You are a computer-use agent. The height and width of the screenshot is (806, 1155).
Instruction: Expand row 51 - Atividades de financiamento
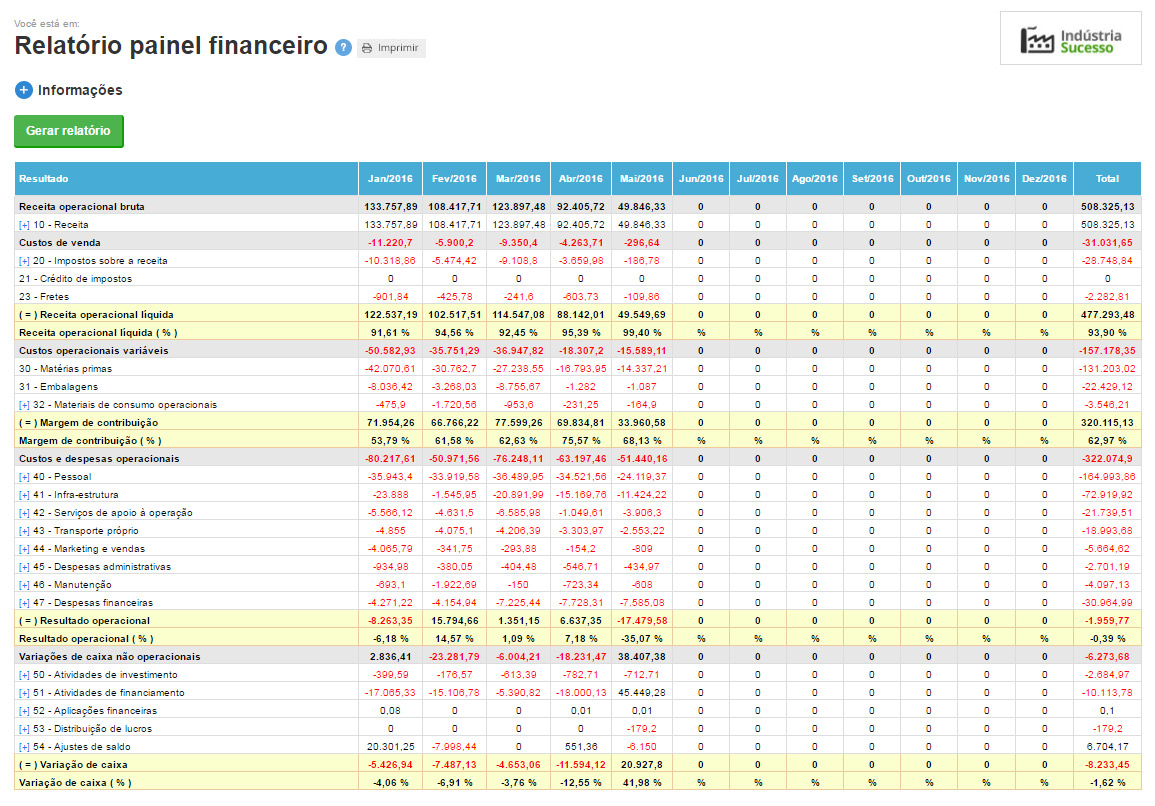click(24, 693)
